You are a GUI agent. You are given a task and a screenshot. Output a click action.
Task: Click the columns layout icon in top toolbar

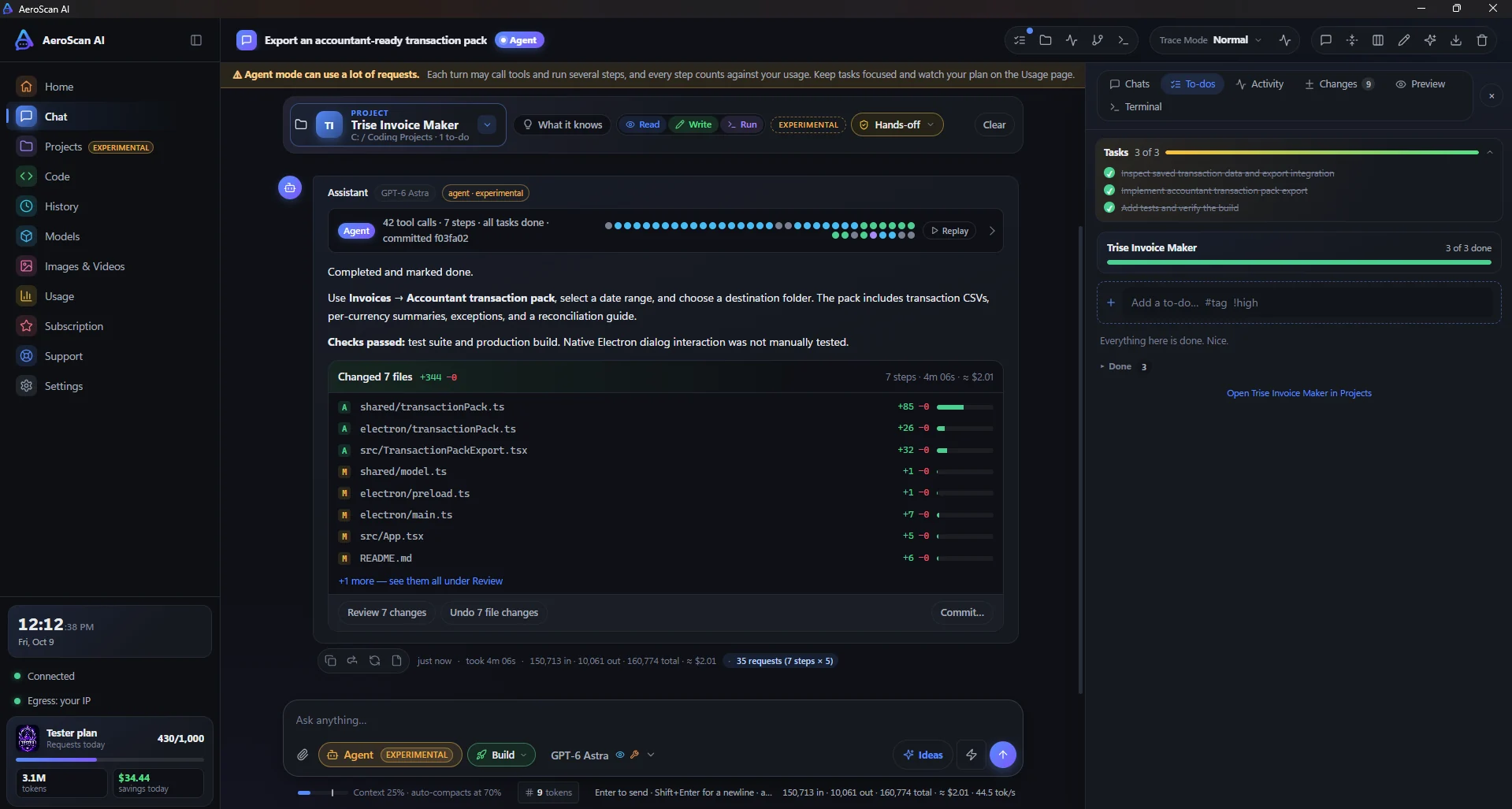point(1378,40)
